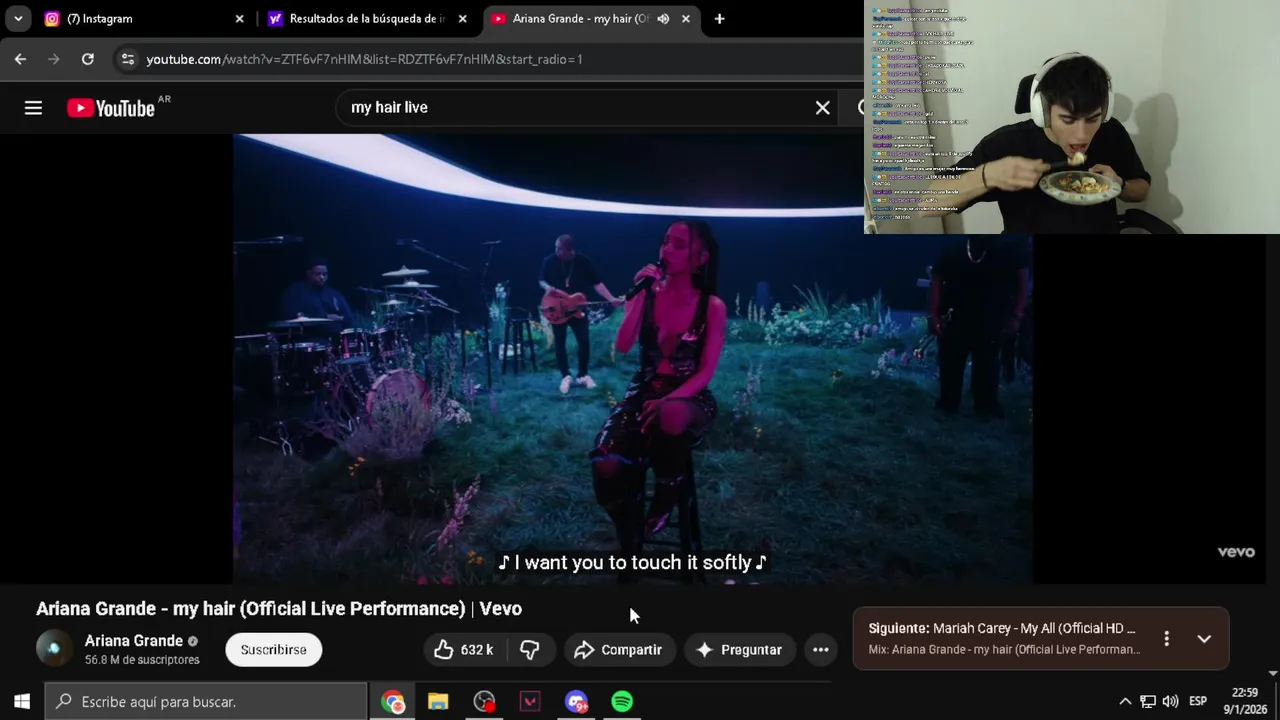Close the Instagram tab
The image size is (1280, 720).
point(239,18)
